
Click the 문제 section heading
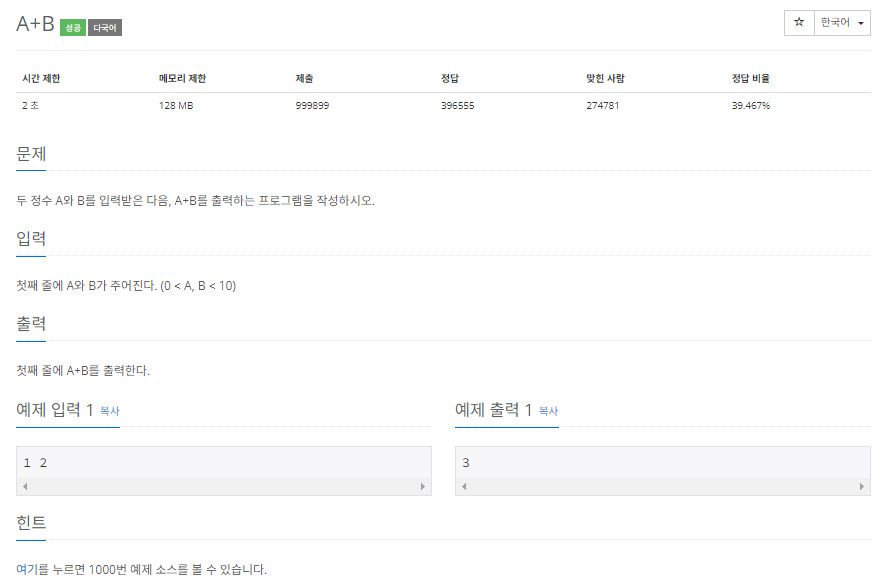click(31, 154)
